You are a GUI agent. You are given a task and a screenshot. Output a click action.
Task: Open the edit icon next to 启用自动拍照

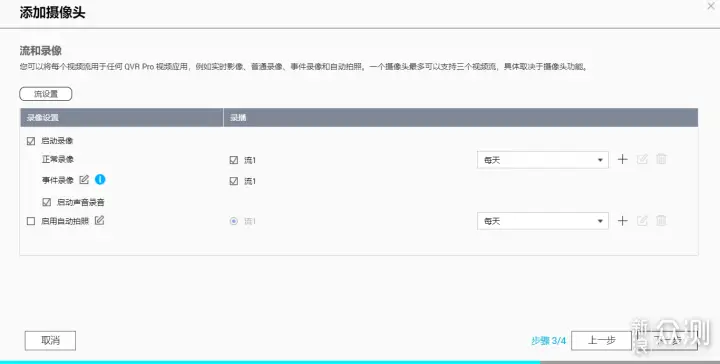99,221
